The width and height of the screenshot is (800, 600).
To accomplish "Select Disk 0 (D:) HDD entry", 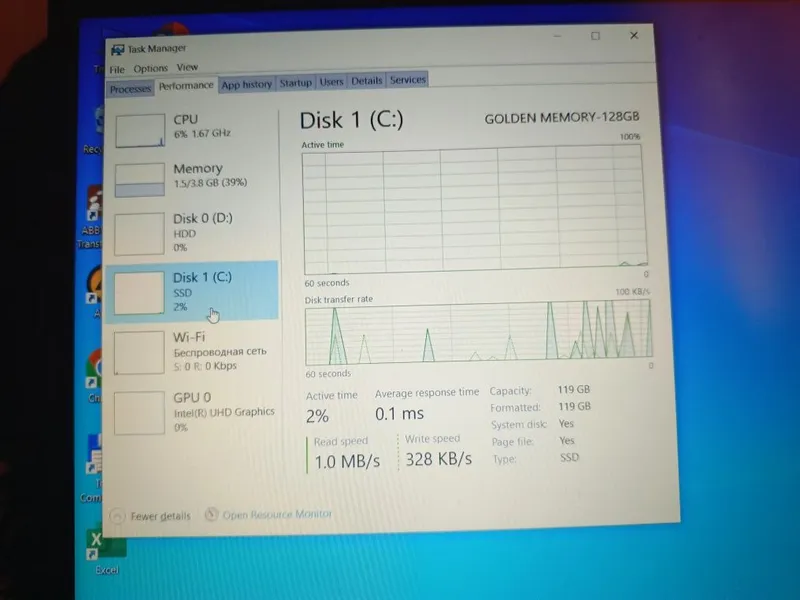I will (192, 234).
